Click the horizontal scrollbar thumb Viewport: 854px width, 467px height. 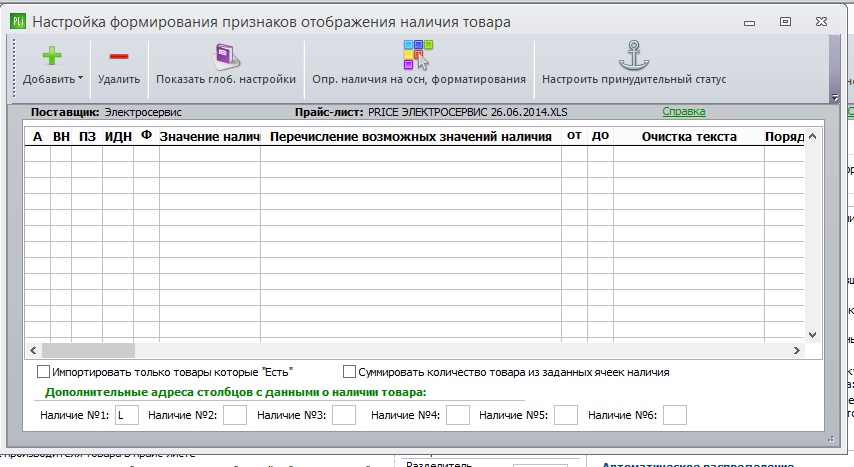click(88, 350)
